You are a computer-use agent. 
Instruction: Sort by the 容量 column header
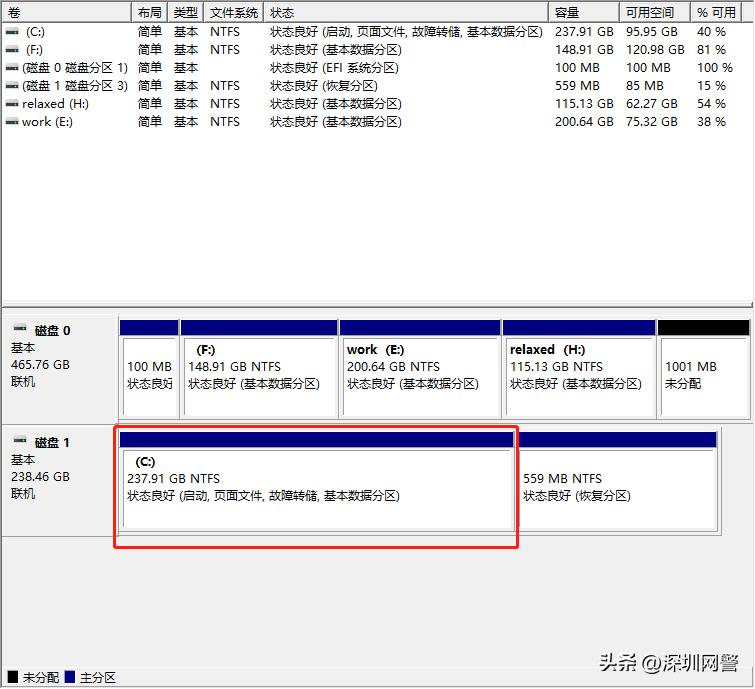[584, 12]
